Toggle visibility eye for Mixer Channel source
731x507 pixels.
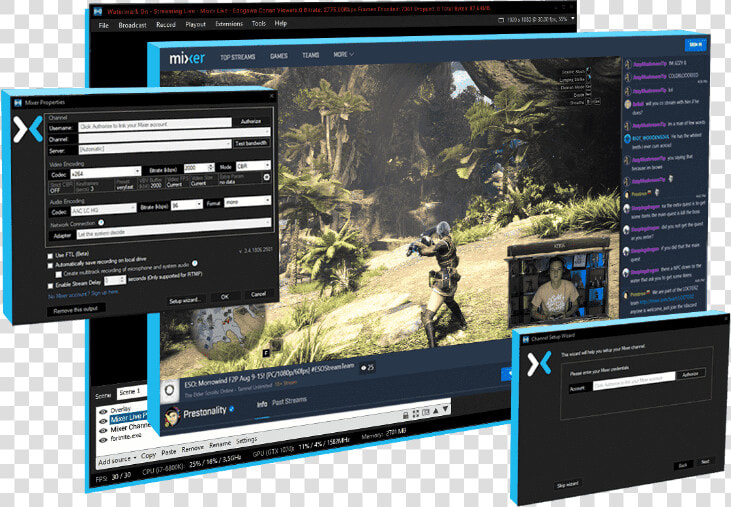pyautogui.click(x=103, y=431)
